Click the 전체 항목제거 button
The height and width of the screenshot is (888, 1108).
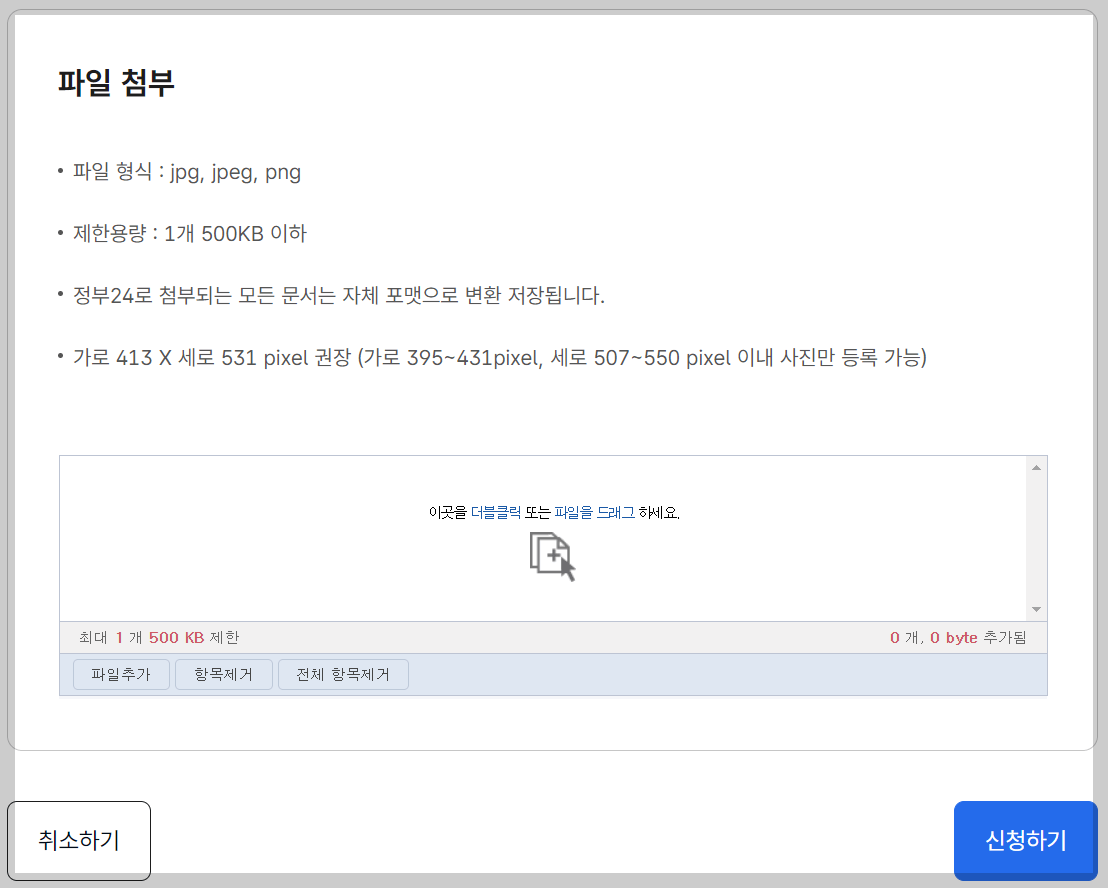click(343, 674)
